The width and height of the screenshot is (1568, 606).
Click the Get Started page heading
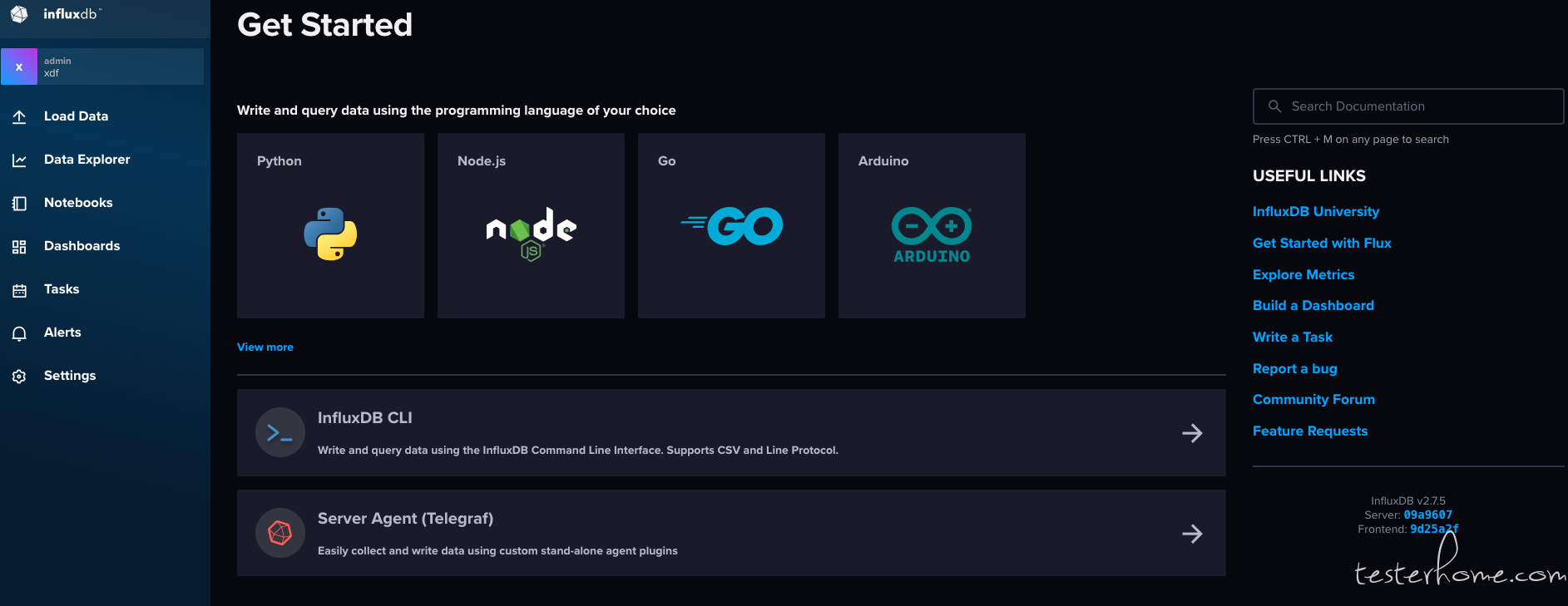pyautogui.click(x=324, y=24)
